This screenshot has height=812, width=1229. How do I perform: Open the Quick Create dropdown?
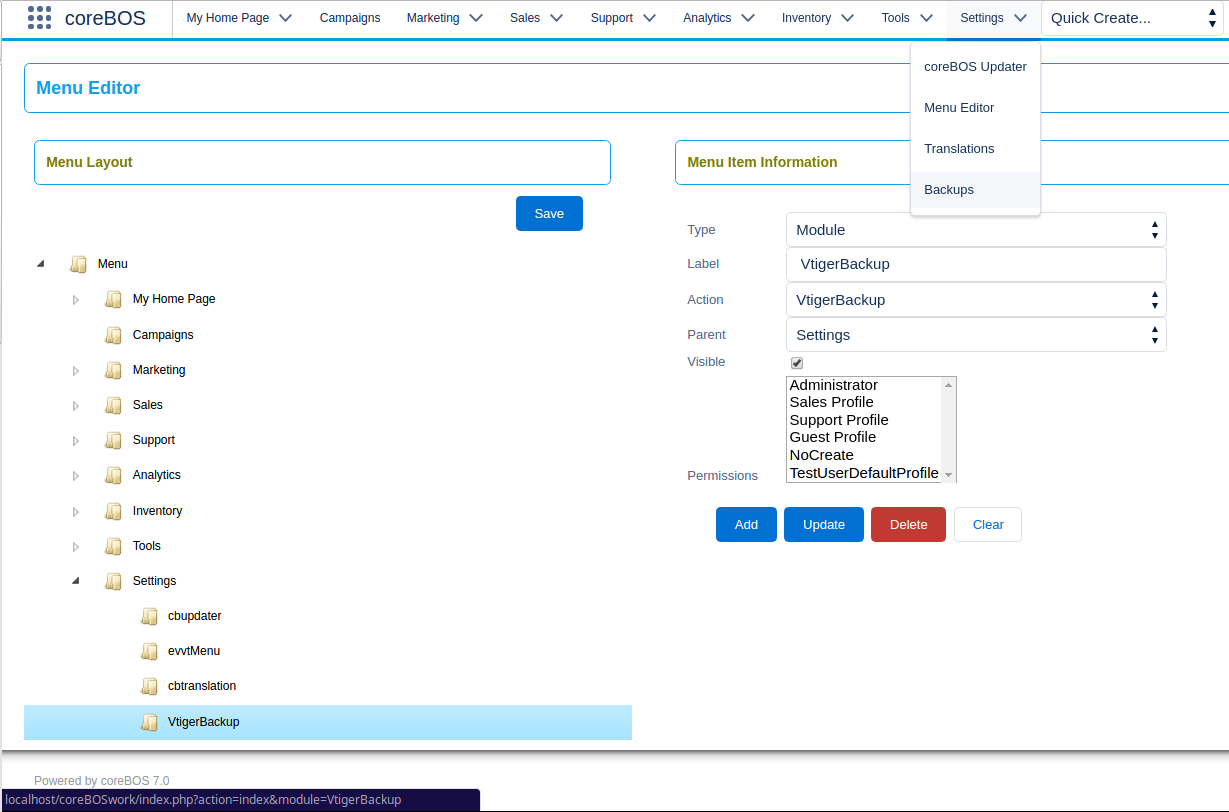coord(1132,18)
